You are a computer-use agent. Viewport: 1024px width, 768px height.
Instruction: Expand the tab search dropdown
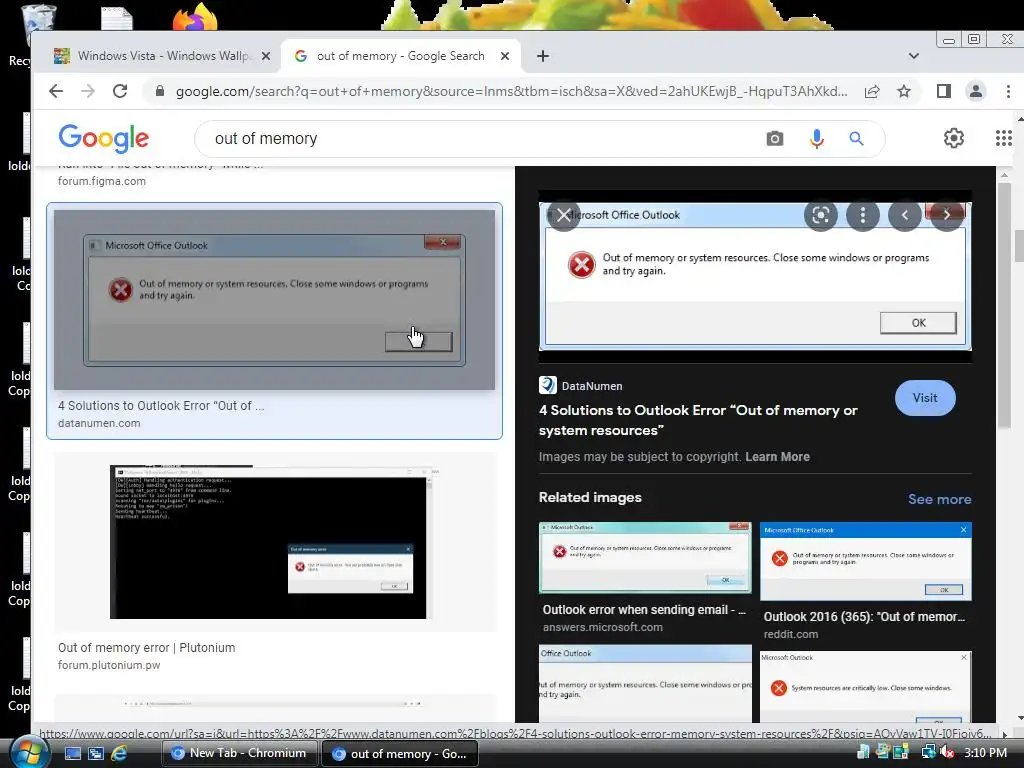(x=914, y=56)
